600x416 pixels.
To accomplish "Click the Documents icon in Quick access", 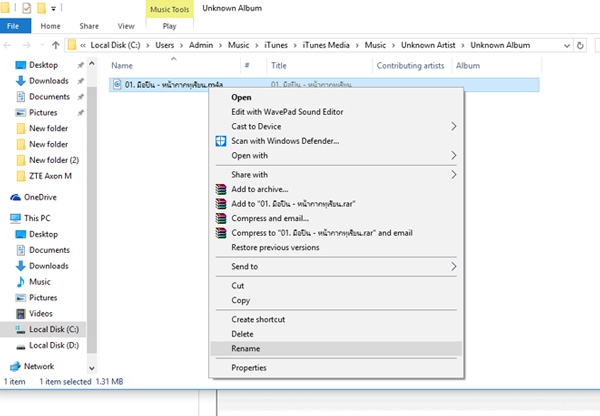I will 21,97.
